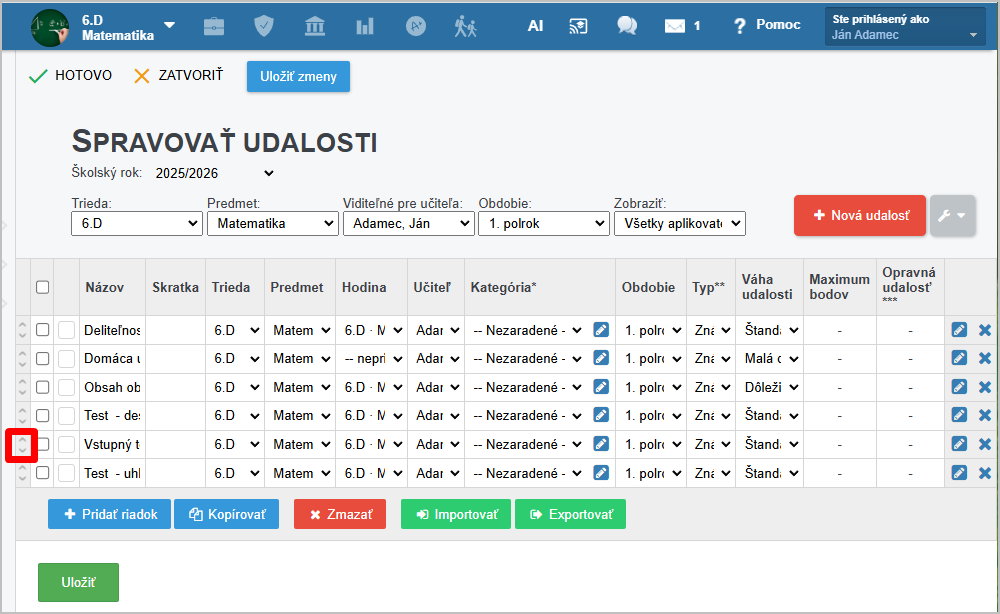Click edit pencil at end of Vstupný row
The height and width of the screenshot is (614, 1000).
959,444
